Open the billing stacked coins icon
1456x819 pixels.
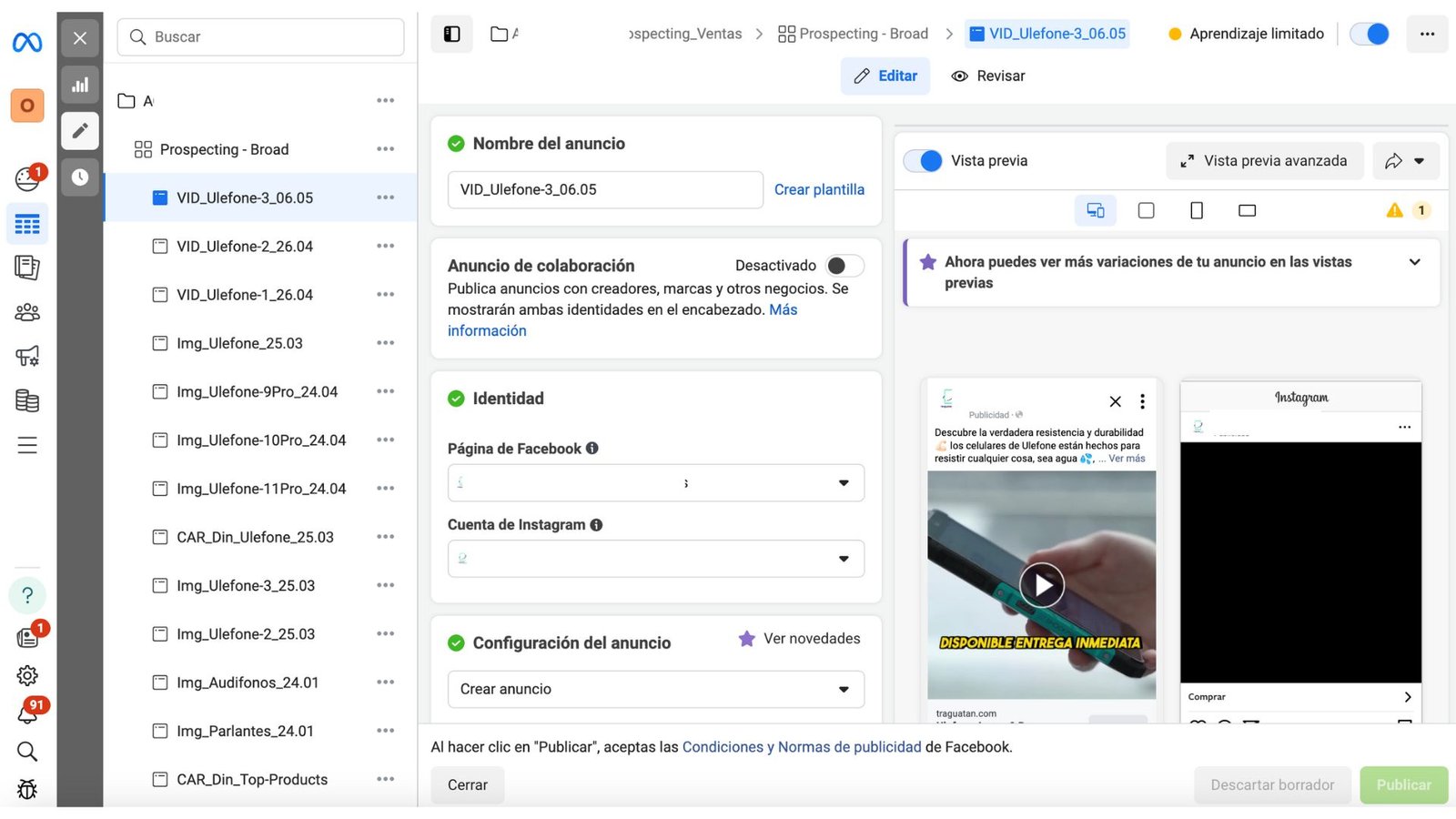tap(27, 400)
